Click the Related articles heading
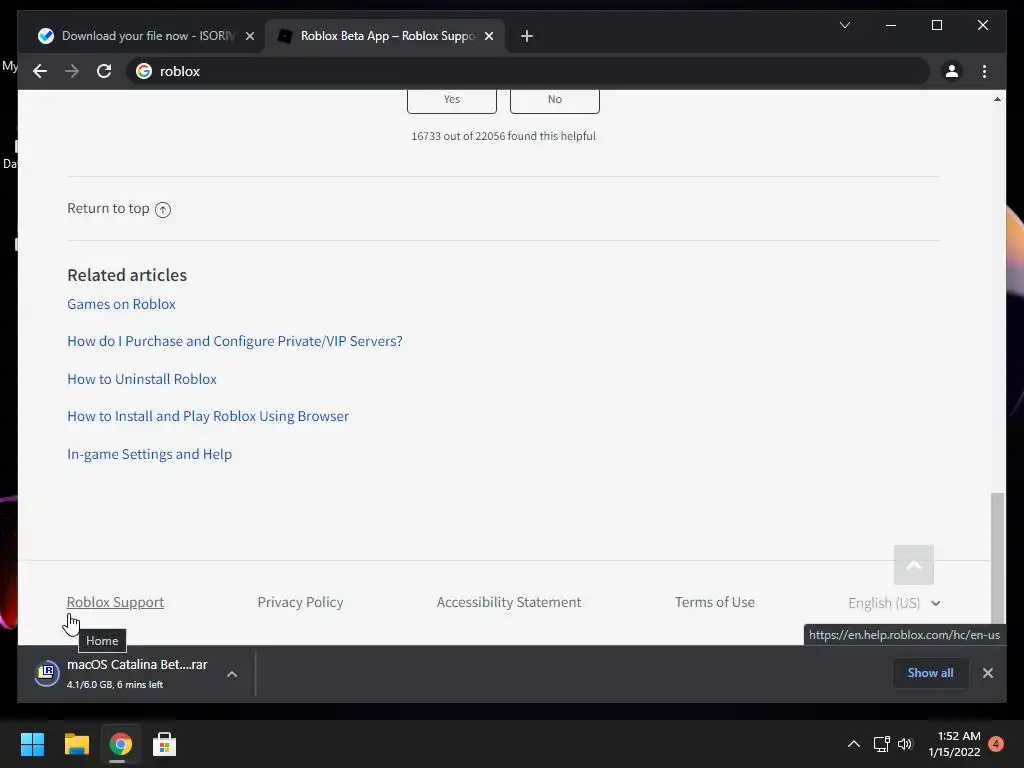Viewport: 1024px width, 768px height. [127, 275]
